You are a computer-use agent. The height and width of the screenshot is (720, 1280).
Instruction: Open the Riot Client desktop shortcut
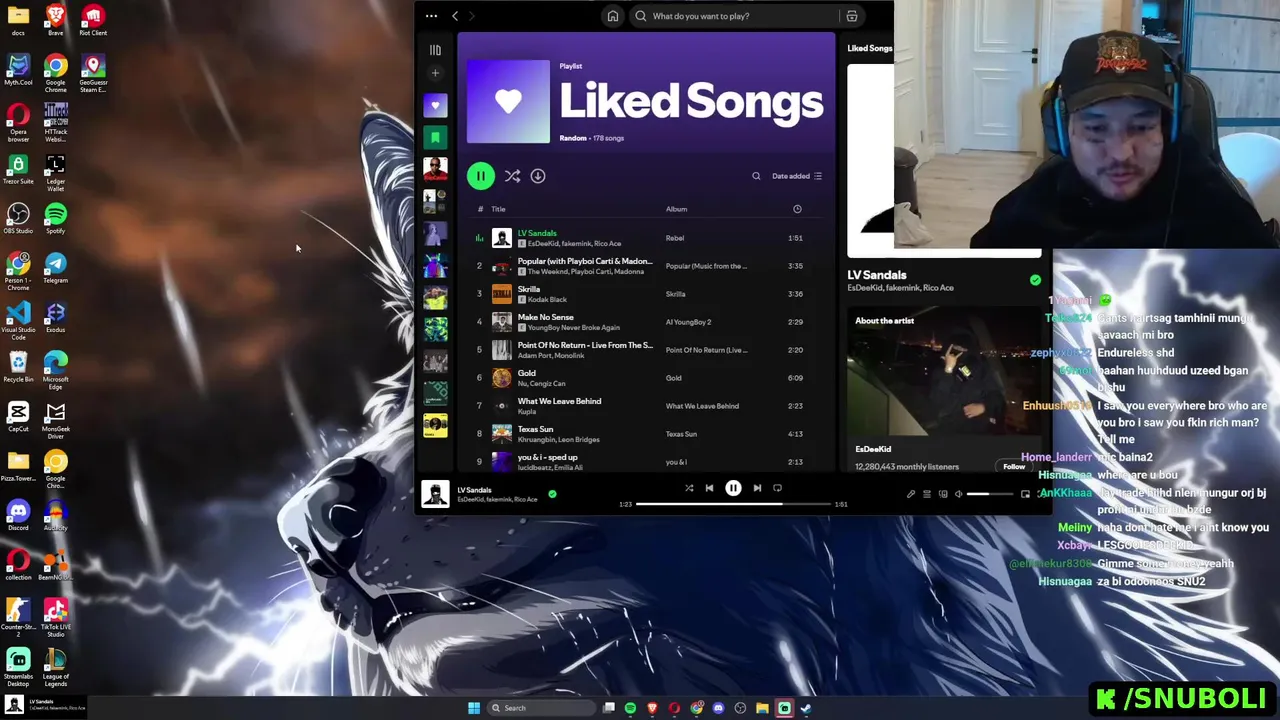pos(92,20)
